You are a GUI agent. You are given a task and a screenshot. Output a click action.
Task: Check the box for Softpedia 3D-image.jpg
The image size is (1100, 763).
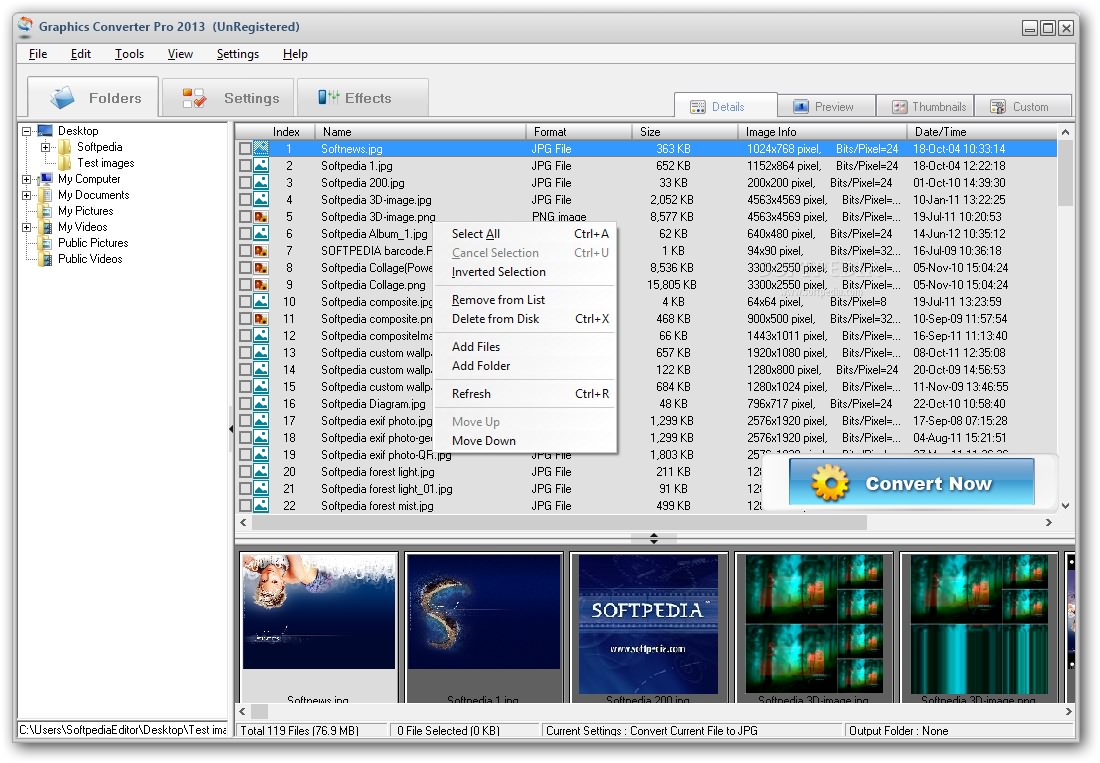pos(245,200)
